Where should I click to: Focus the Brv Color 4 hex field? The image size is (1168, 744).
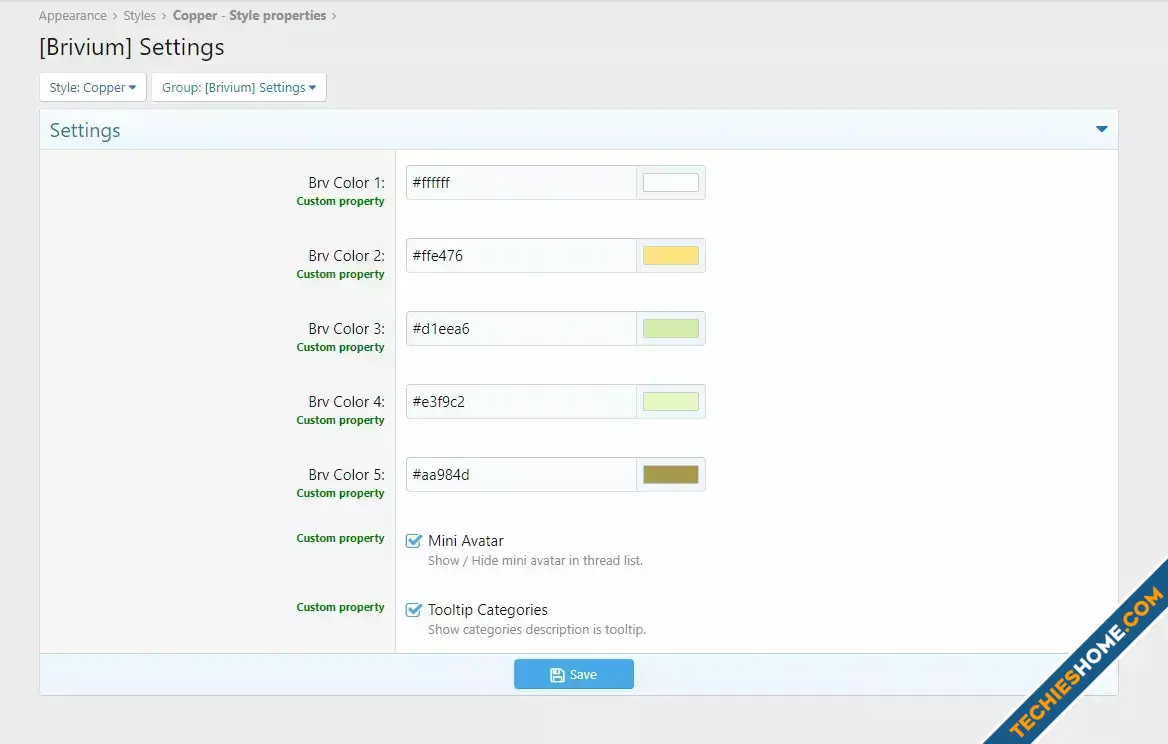[521, 401]
